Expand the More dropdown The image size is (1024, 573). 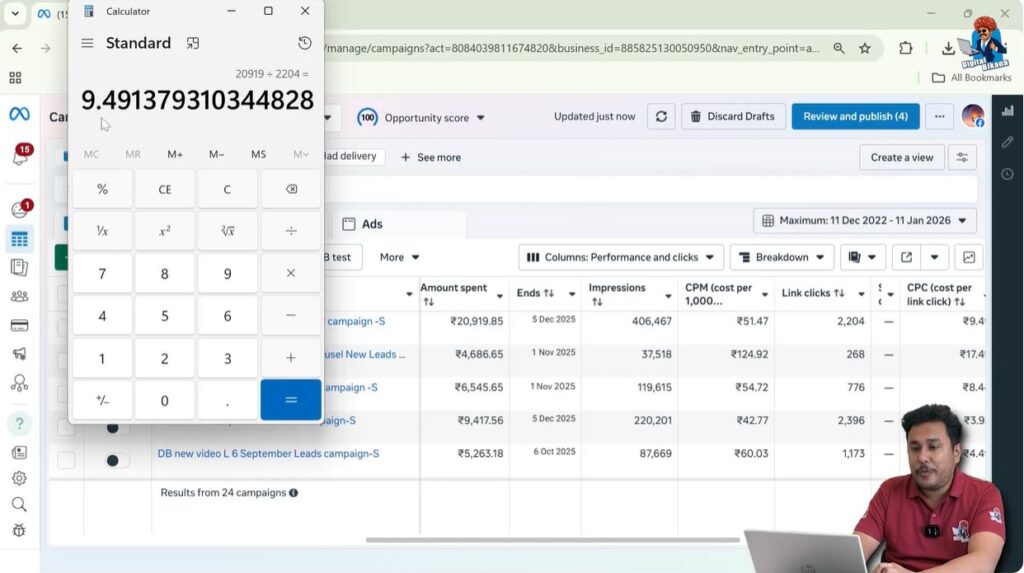tap(399, 257)
